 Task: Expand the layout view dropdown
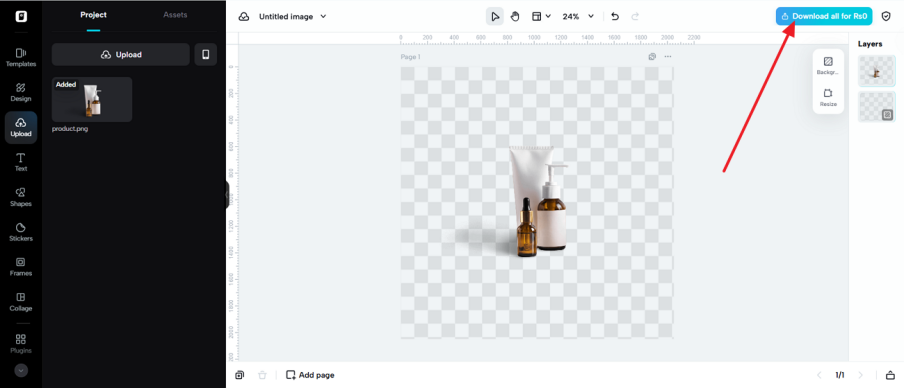pos(541,17)
